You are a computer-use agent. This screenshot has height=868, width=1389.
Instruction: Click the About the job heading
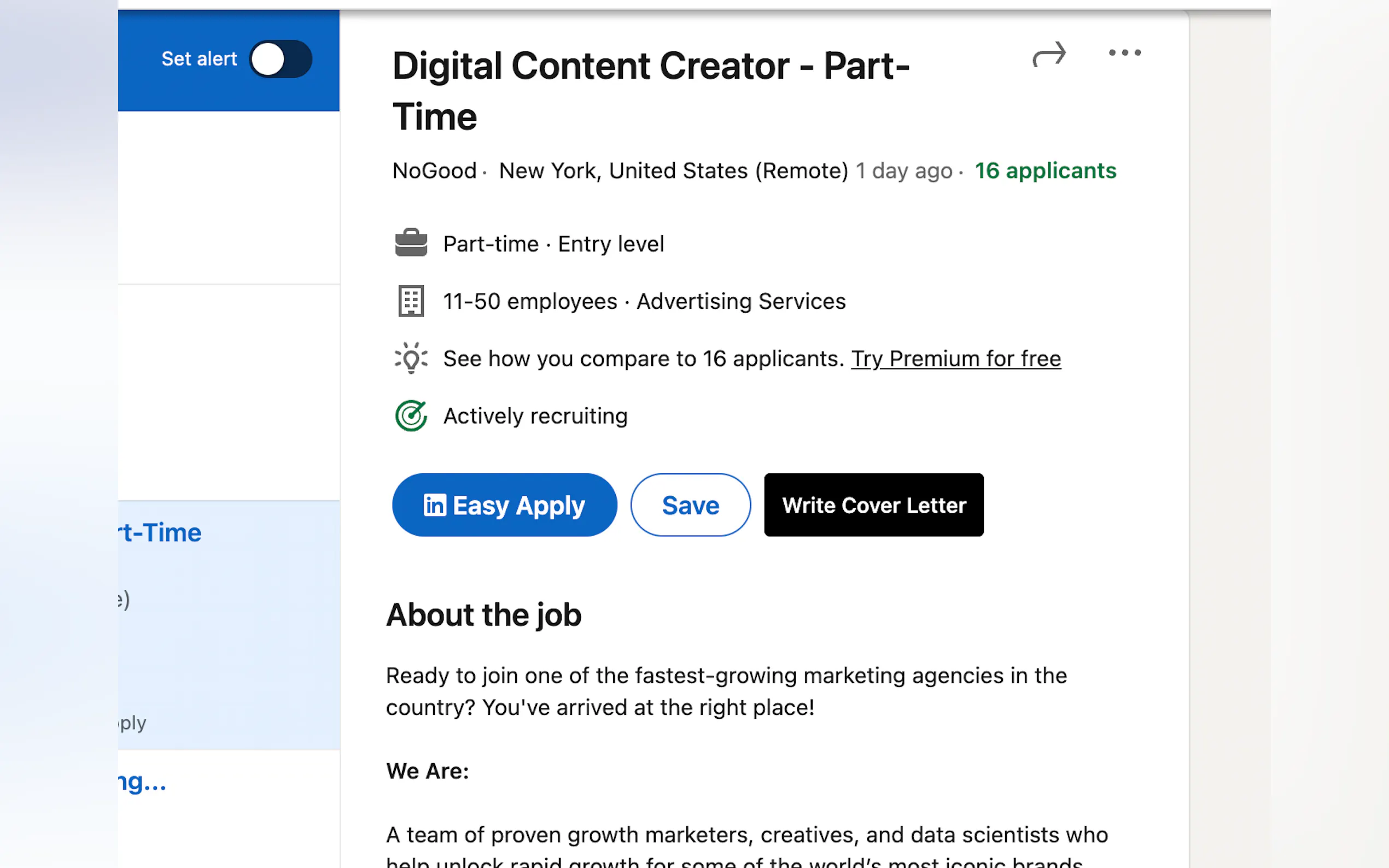pyautogui.click(x=483, y=615)
